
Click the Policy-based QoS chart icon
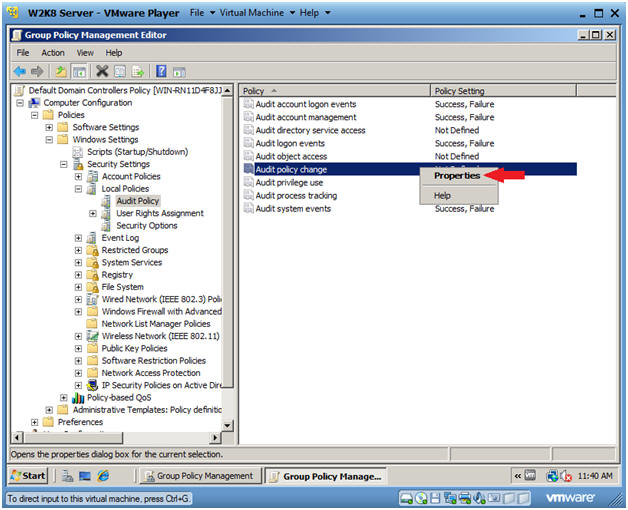78,397
